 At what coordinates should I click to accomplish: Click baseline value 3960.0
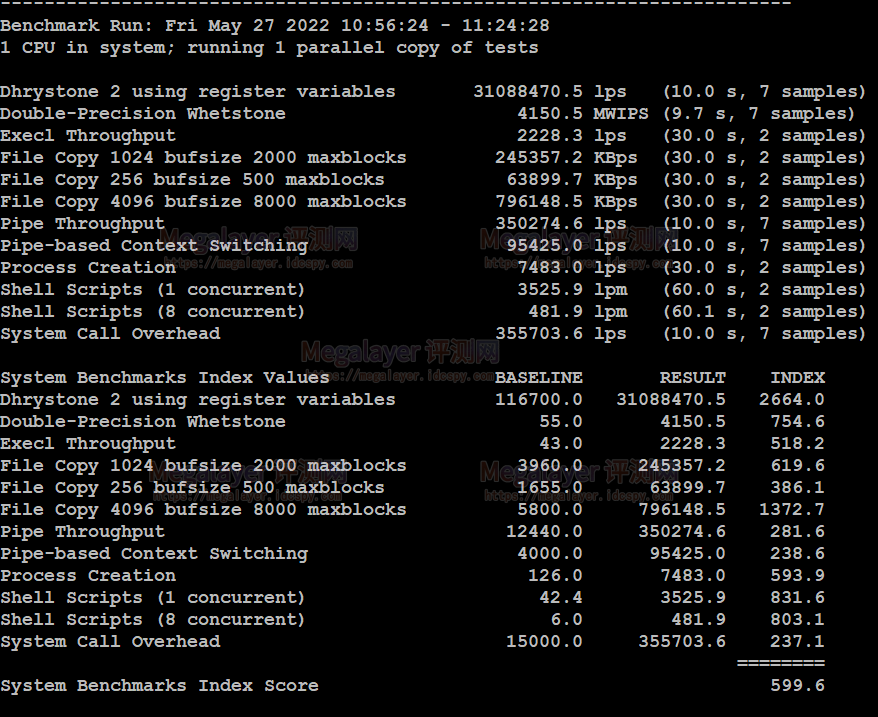(550, 465)
